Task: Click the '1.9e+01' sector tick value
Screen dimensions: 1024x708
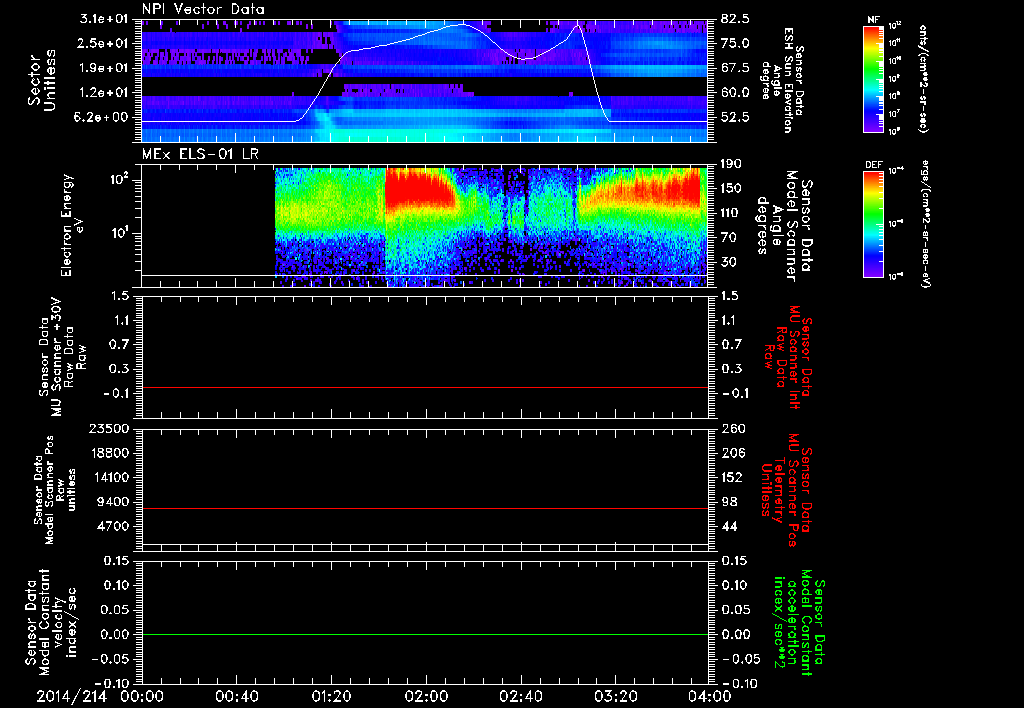Action: click(x=102, y=68)
